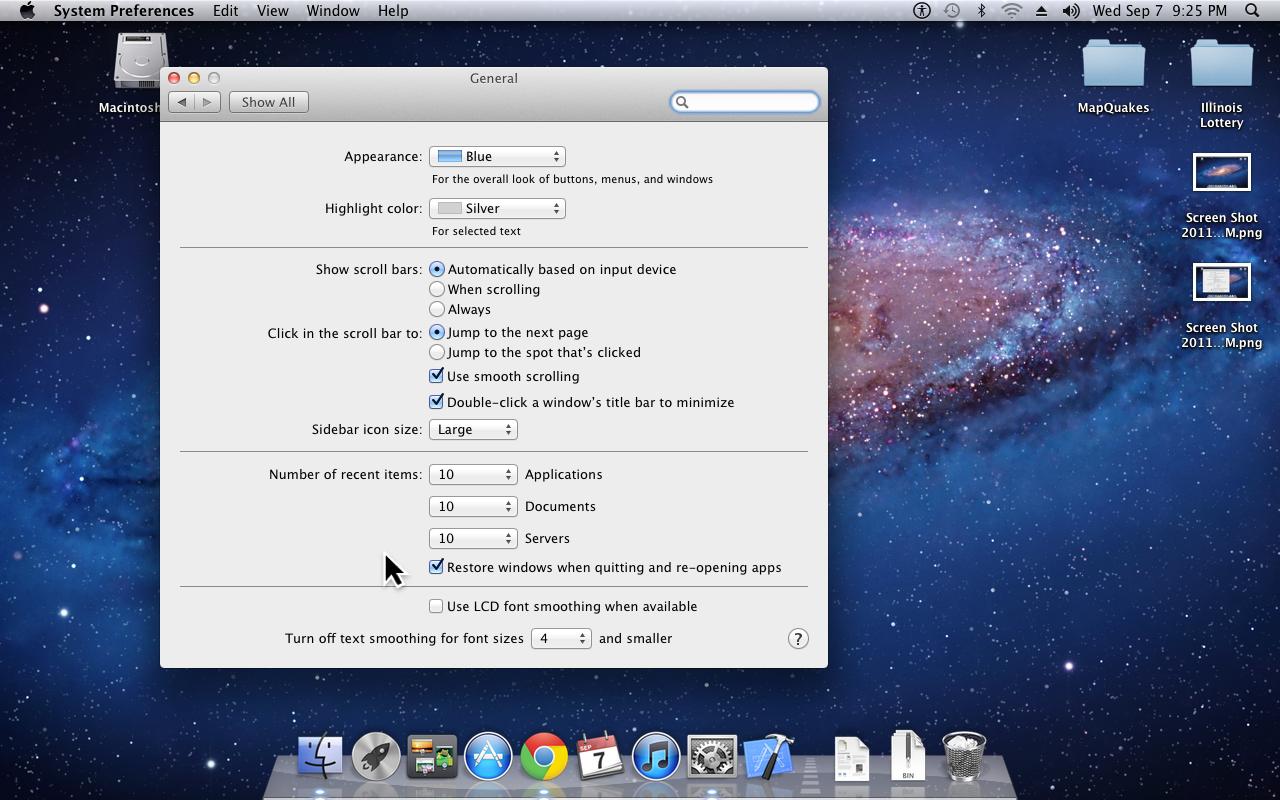The image size is (1280, 800).
Task: Open the Window menu
Action: pos(333,10)
